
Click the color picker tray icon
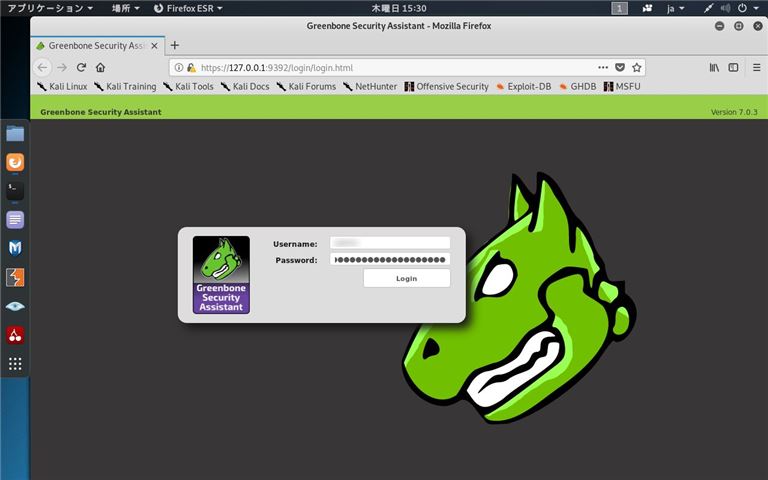tap(708, 8)
